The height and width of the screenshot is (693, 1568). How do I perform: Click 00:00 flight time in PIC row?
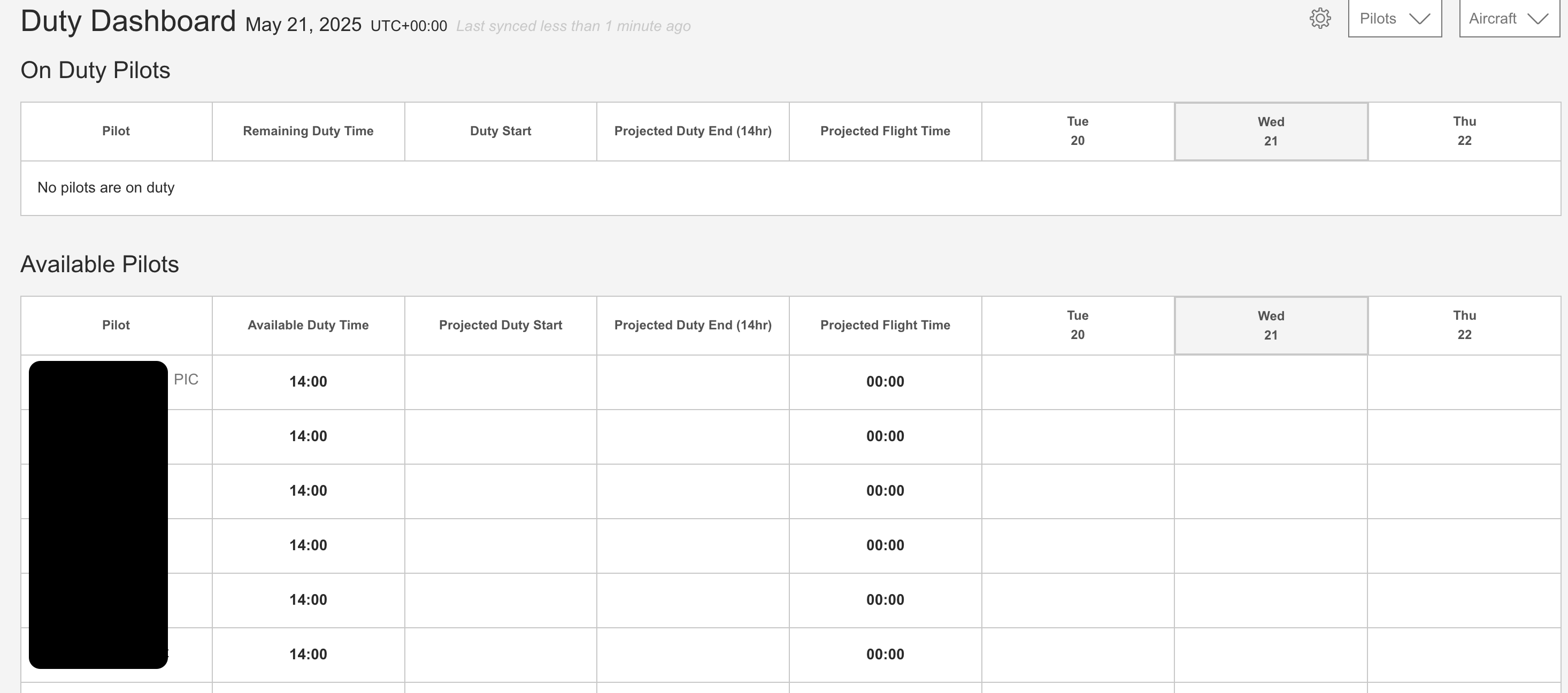(885, 381)
